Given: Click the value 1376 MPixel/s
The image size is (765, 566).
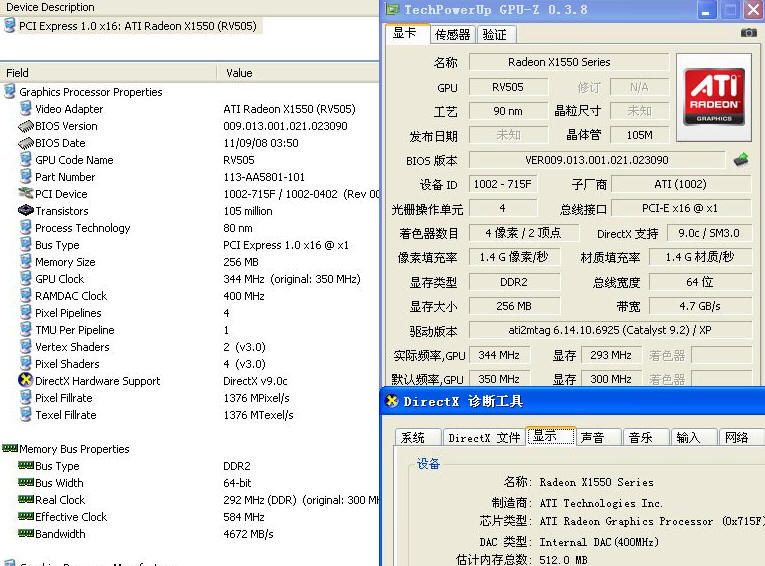Looking at the screenshot, I should 257,398.
